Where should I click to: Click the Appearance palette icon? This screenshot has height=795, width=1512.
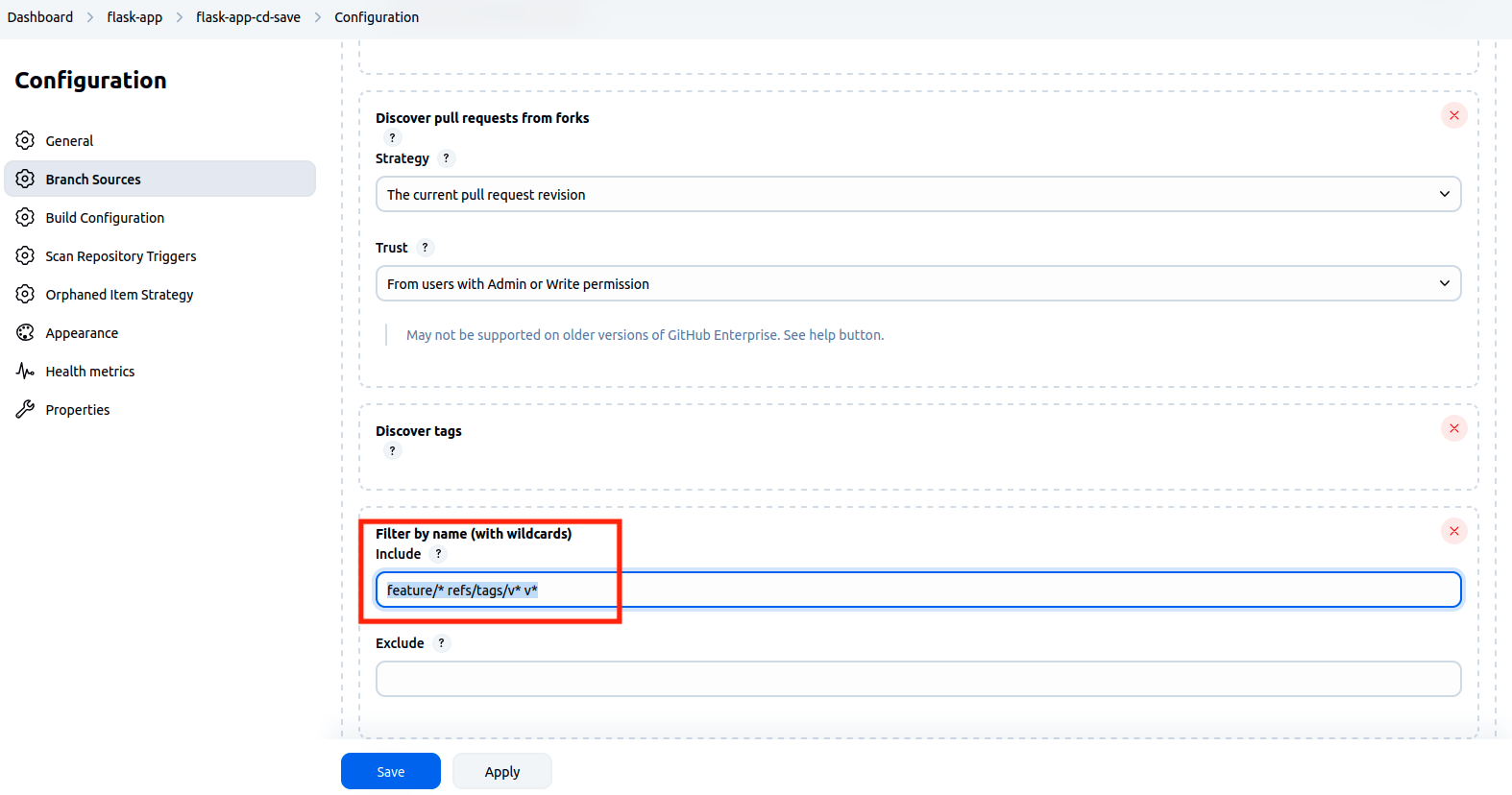tap(25, 333)
